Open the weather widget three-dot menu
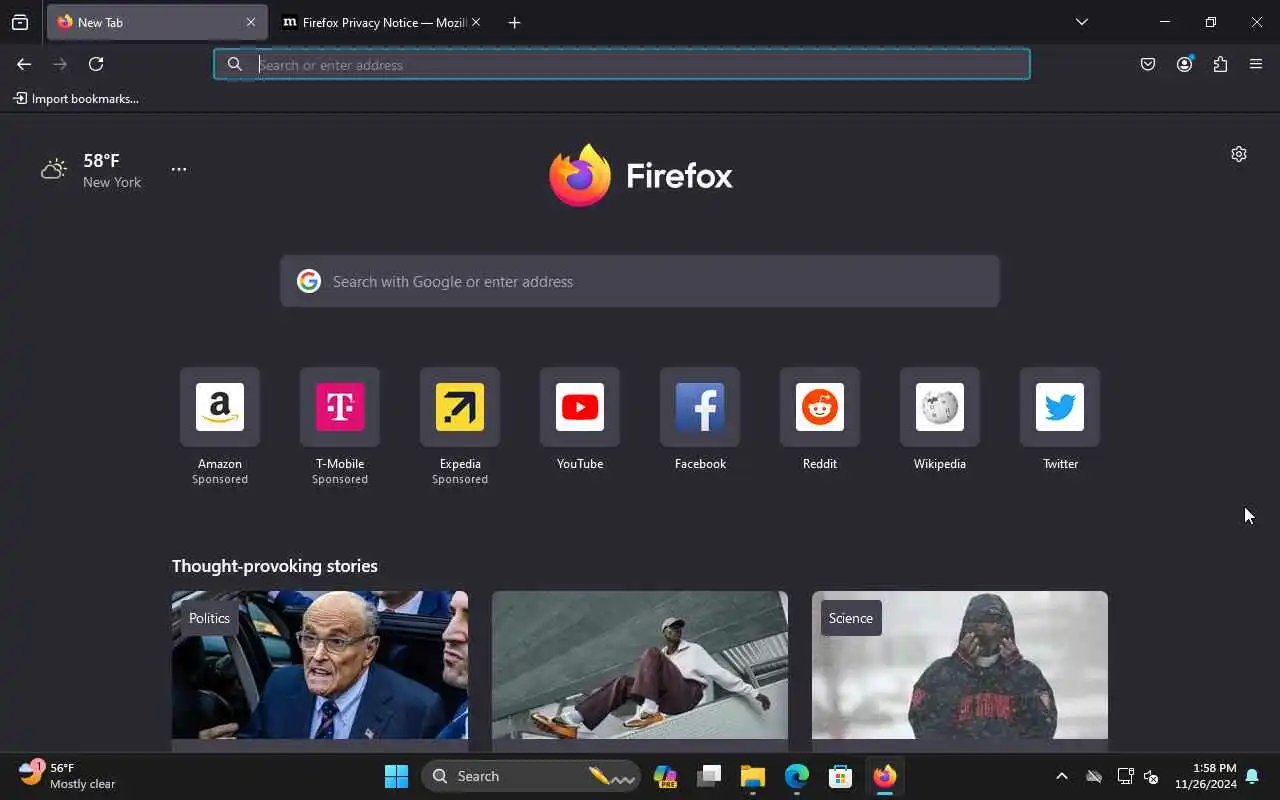This screenshot has width=1280, height=800. tap(179, 169)
